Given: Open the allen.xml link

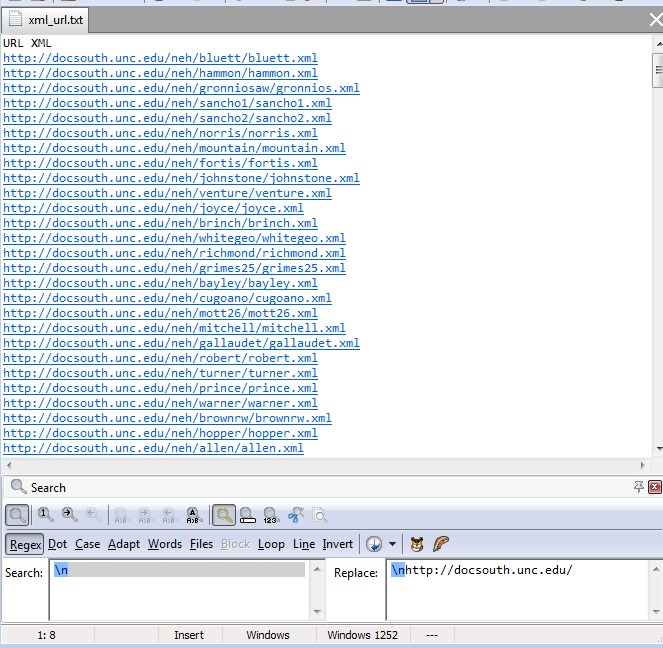Looking at the screenshot, I should [153, 448].
